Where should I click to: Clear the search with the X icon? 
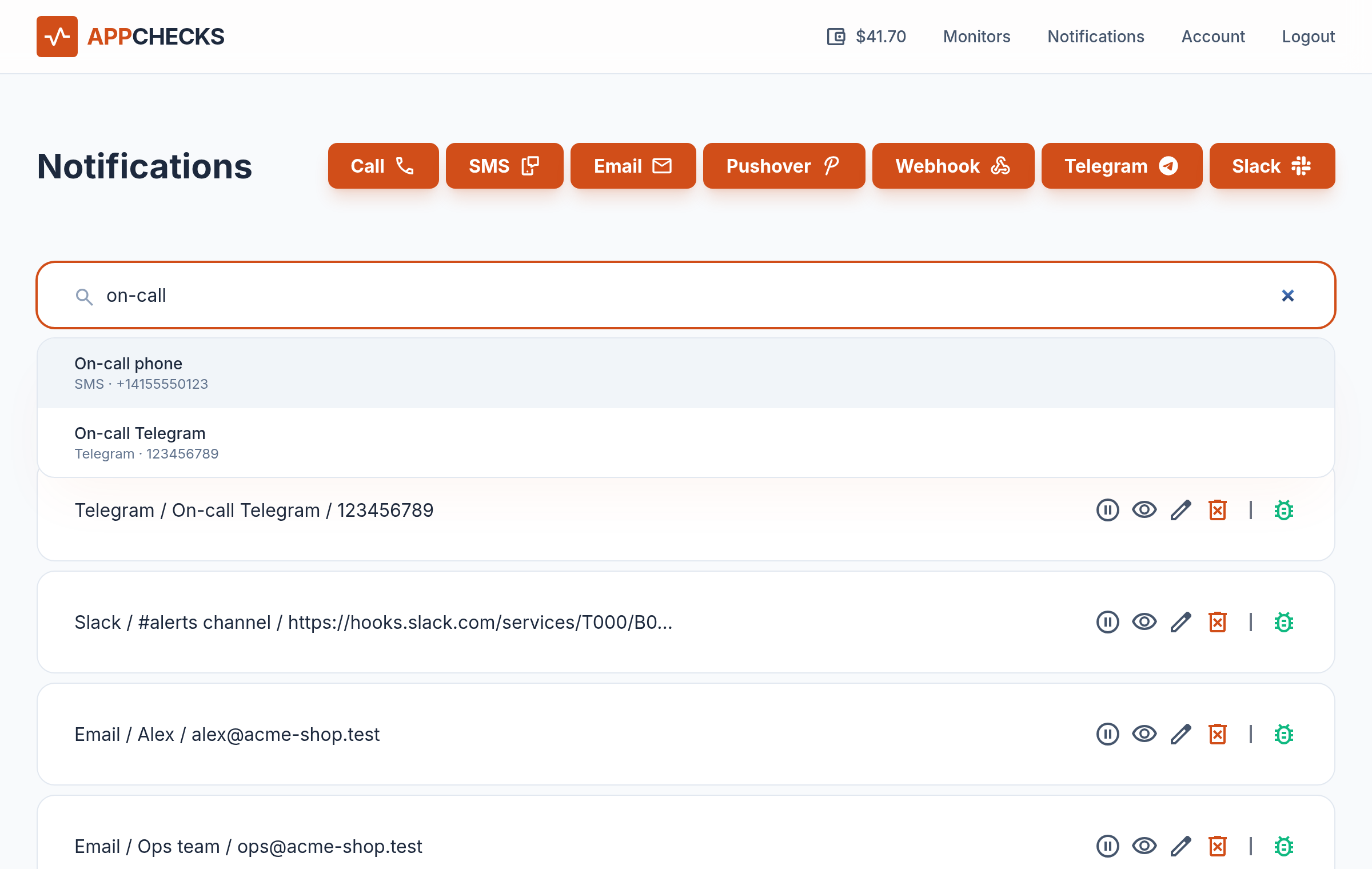click(1287, 296)
